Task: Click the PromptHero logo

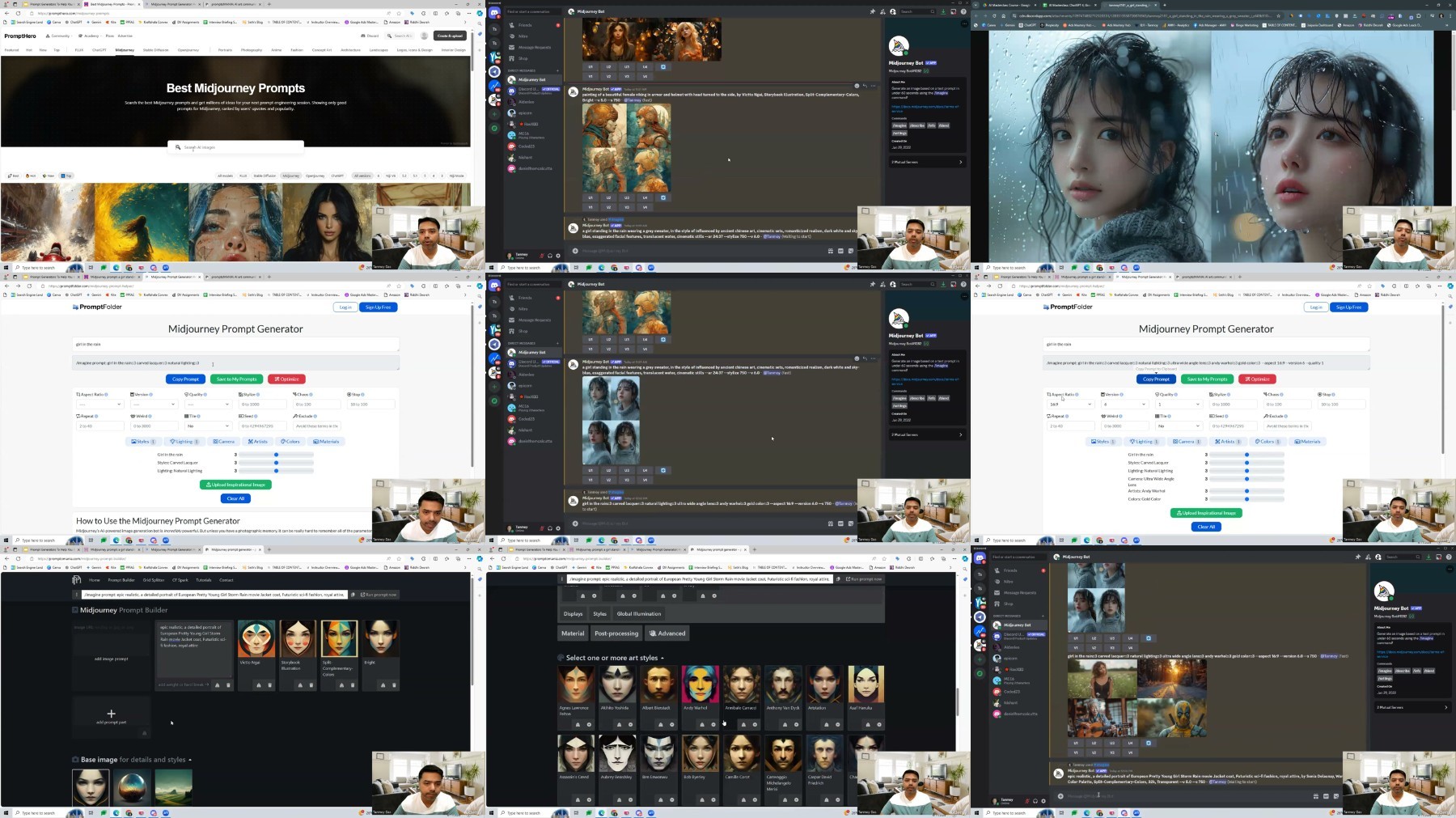Action: click(20, 36)
